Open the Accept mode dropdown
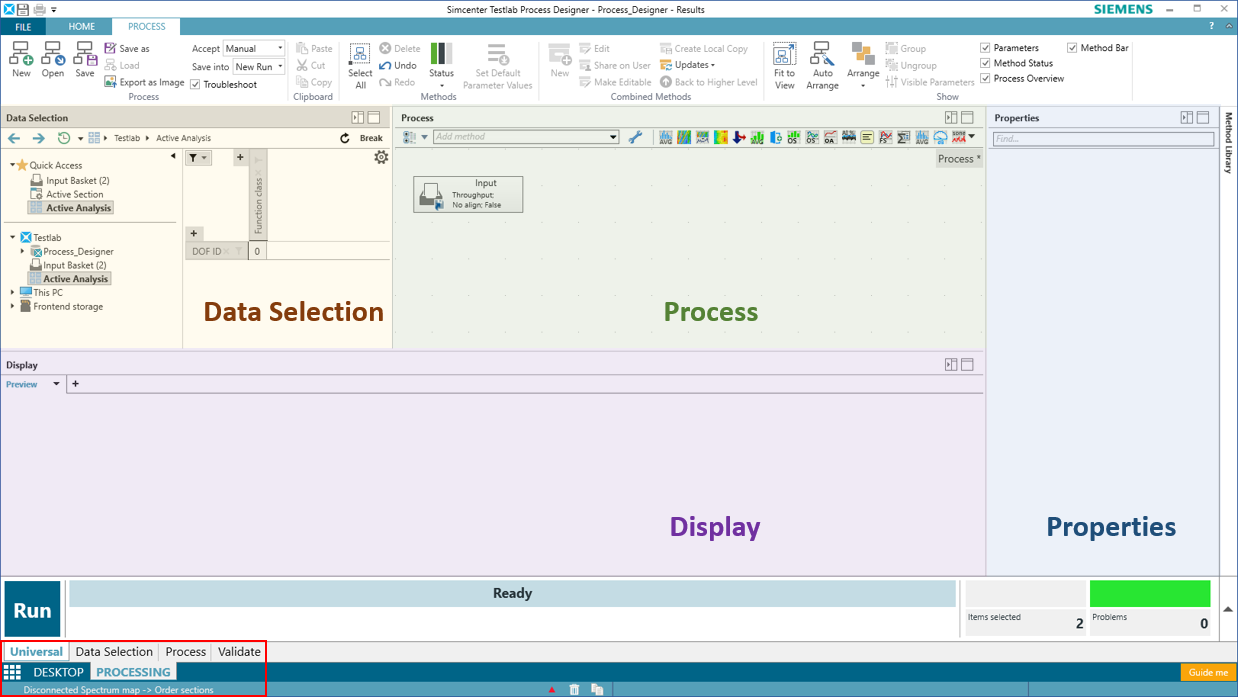The width and height of the screenshot is (1238, 697). click(254, 48)
